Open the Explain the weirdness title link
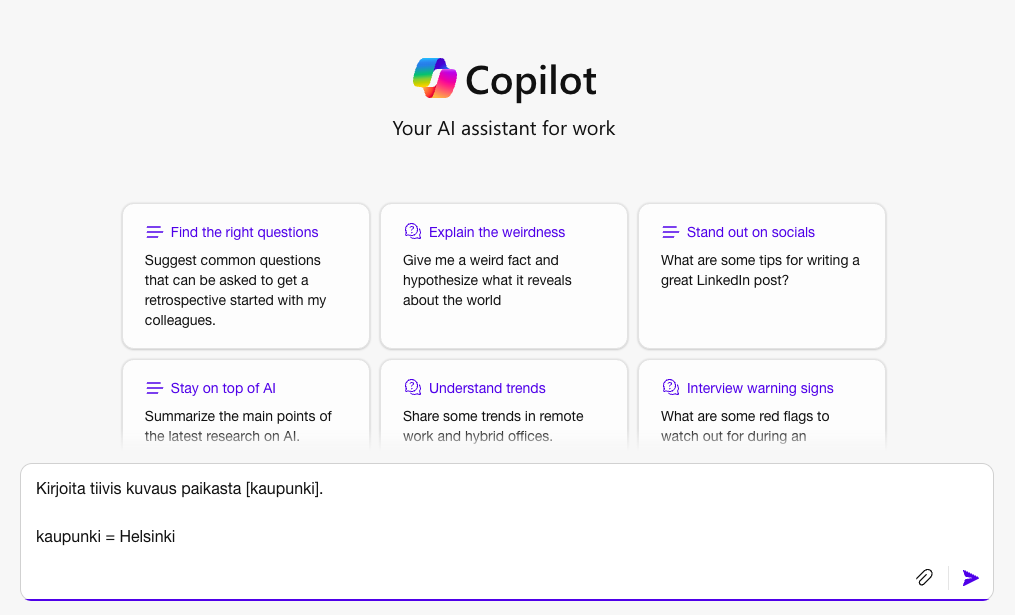Image resolution: width=1015 pixels, height=615 pixels. 497,232
